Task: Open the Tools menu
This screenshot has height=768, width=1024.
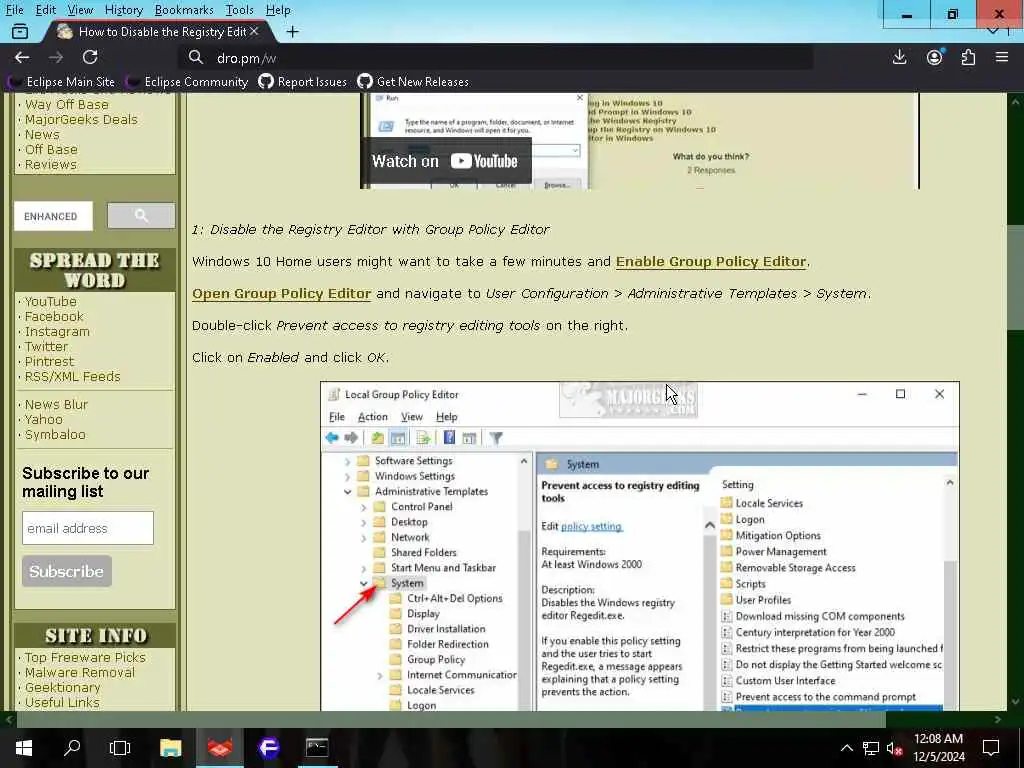Action: pos(240,10)
